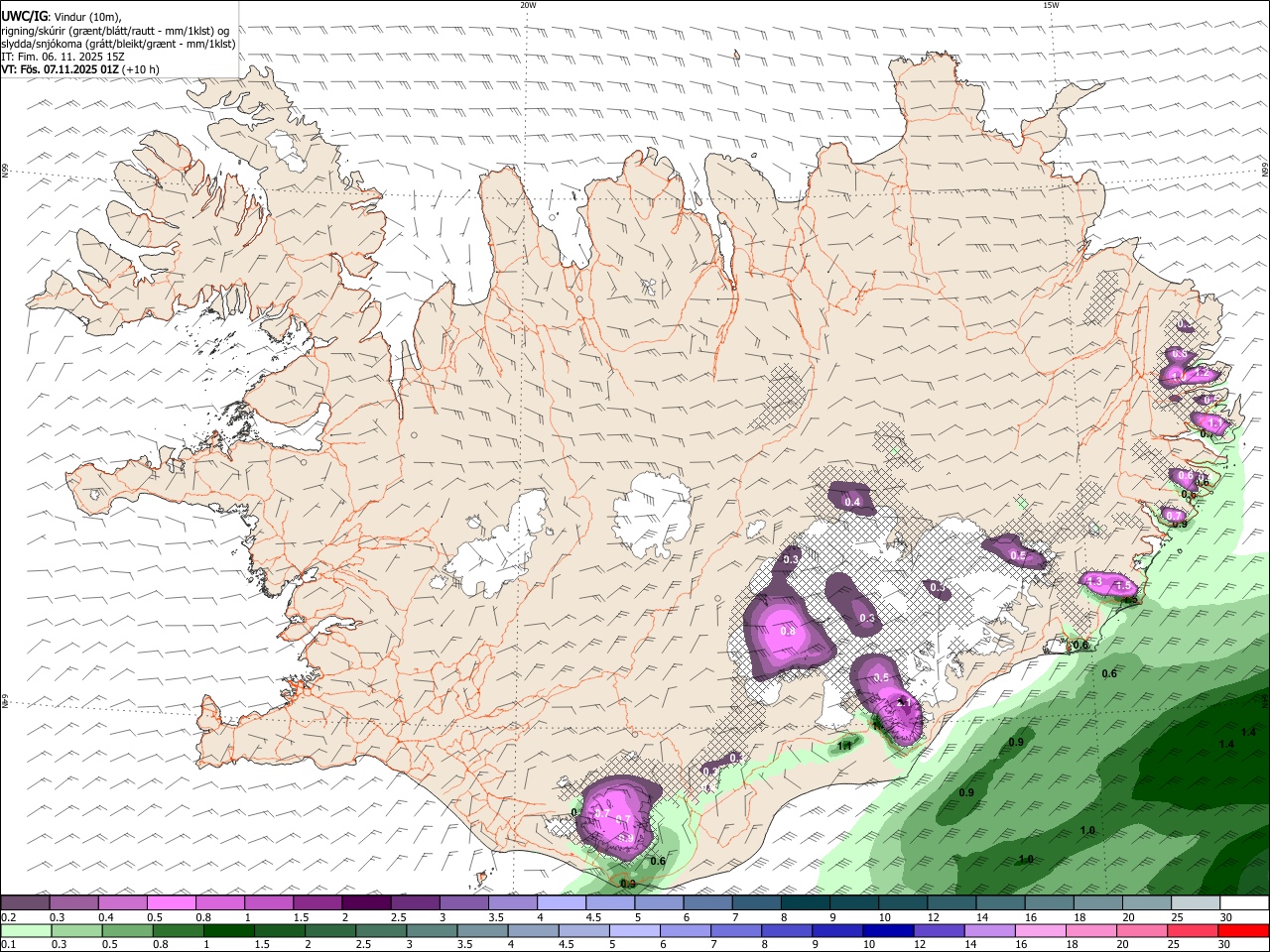Pick the darkest purple 2 snow scale swatch

click(x=366, y=903)
